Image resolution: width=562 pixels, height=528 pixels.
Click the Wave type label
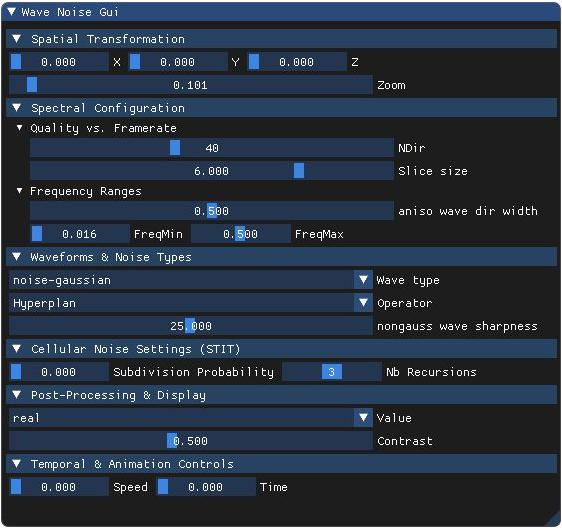click(408, 280)
